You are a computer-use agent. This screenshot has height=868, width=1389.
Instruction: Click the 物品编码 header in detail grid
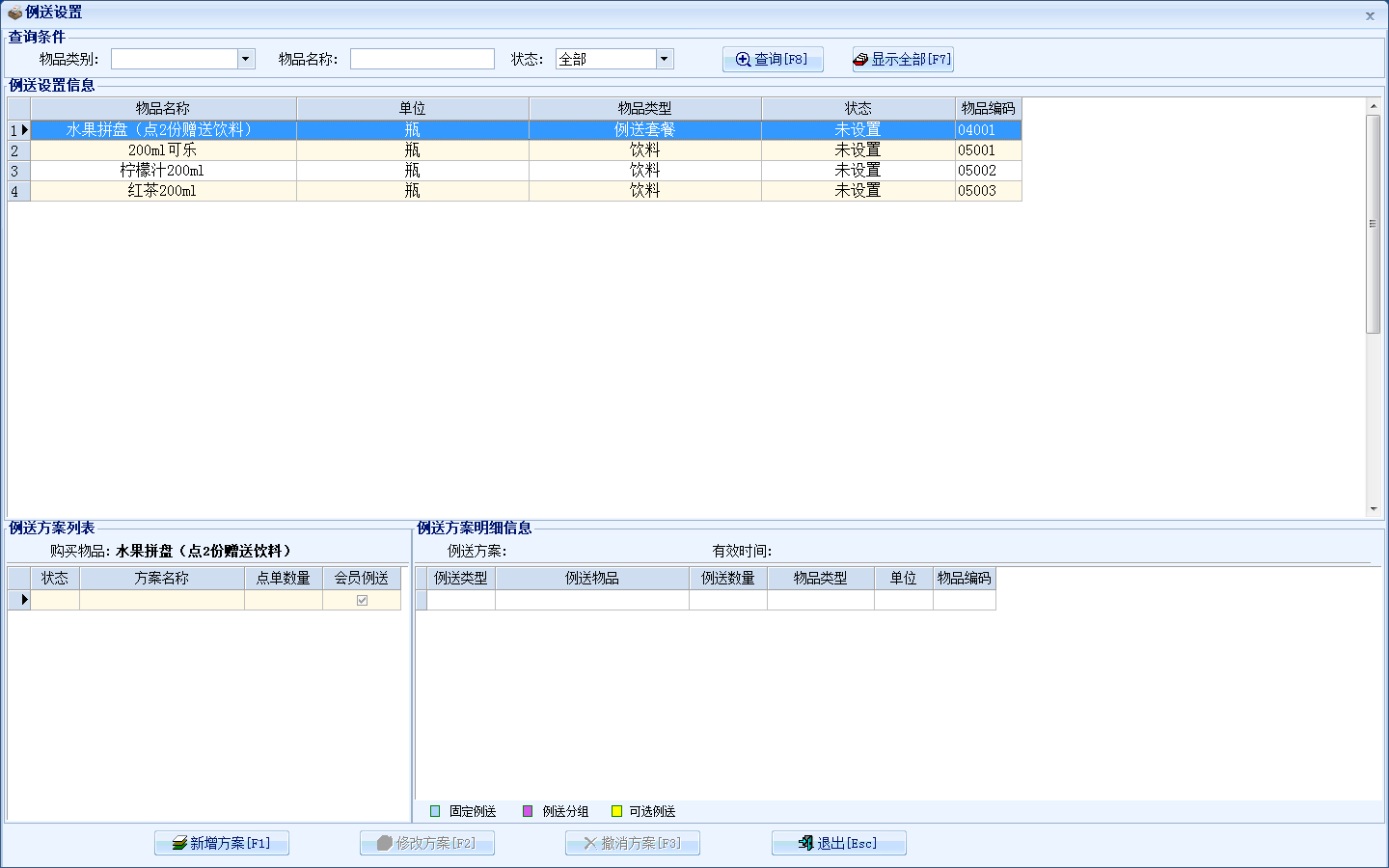click(965, 578)
